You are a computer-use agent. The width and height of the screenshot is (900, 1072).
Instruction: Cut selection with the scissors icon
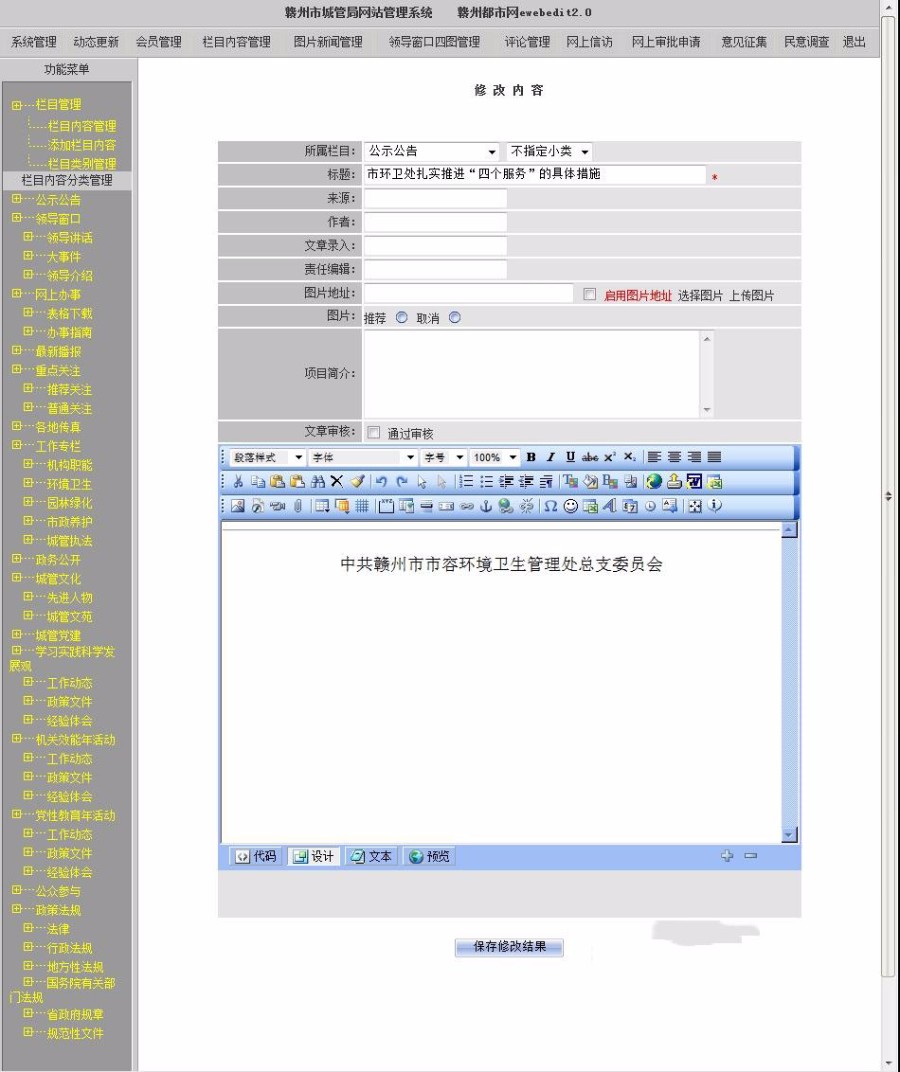point(238,481)
